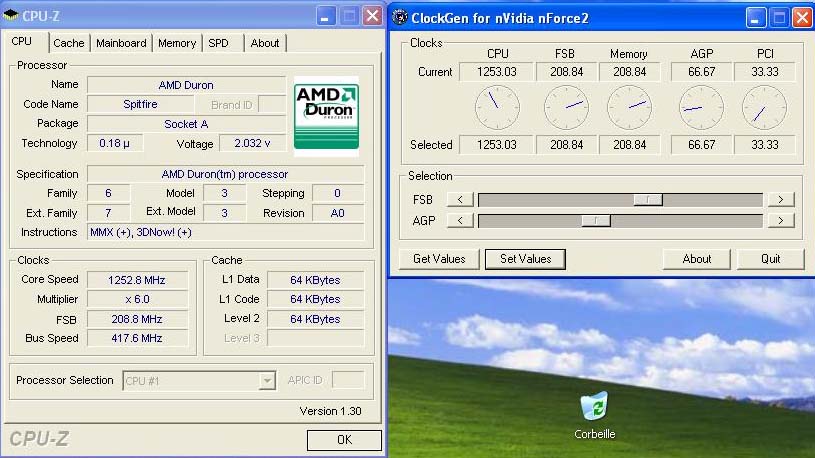
Task: Open the About tab in CPU-Z
Action: [265, 43]
